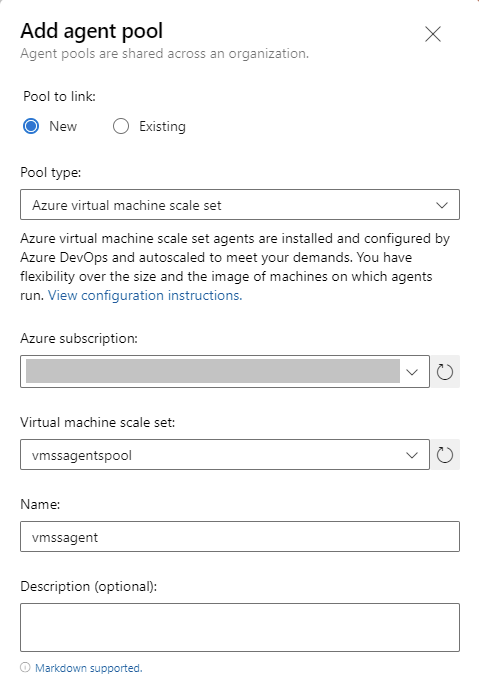The height and width of the screenshot is (691, 479).
Task: Open the View configuration instructions link
Action: (x=145, y=295)
